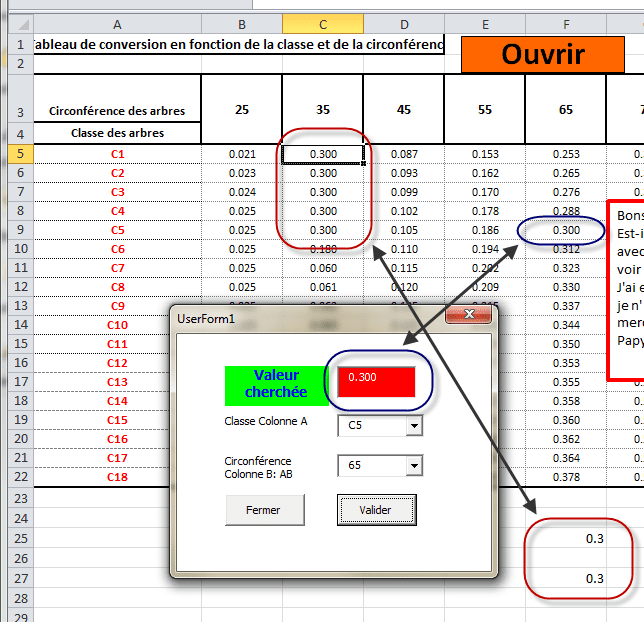Click cell F9 value 0.300 circled blue

pos(566,230)
